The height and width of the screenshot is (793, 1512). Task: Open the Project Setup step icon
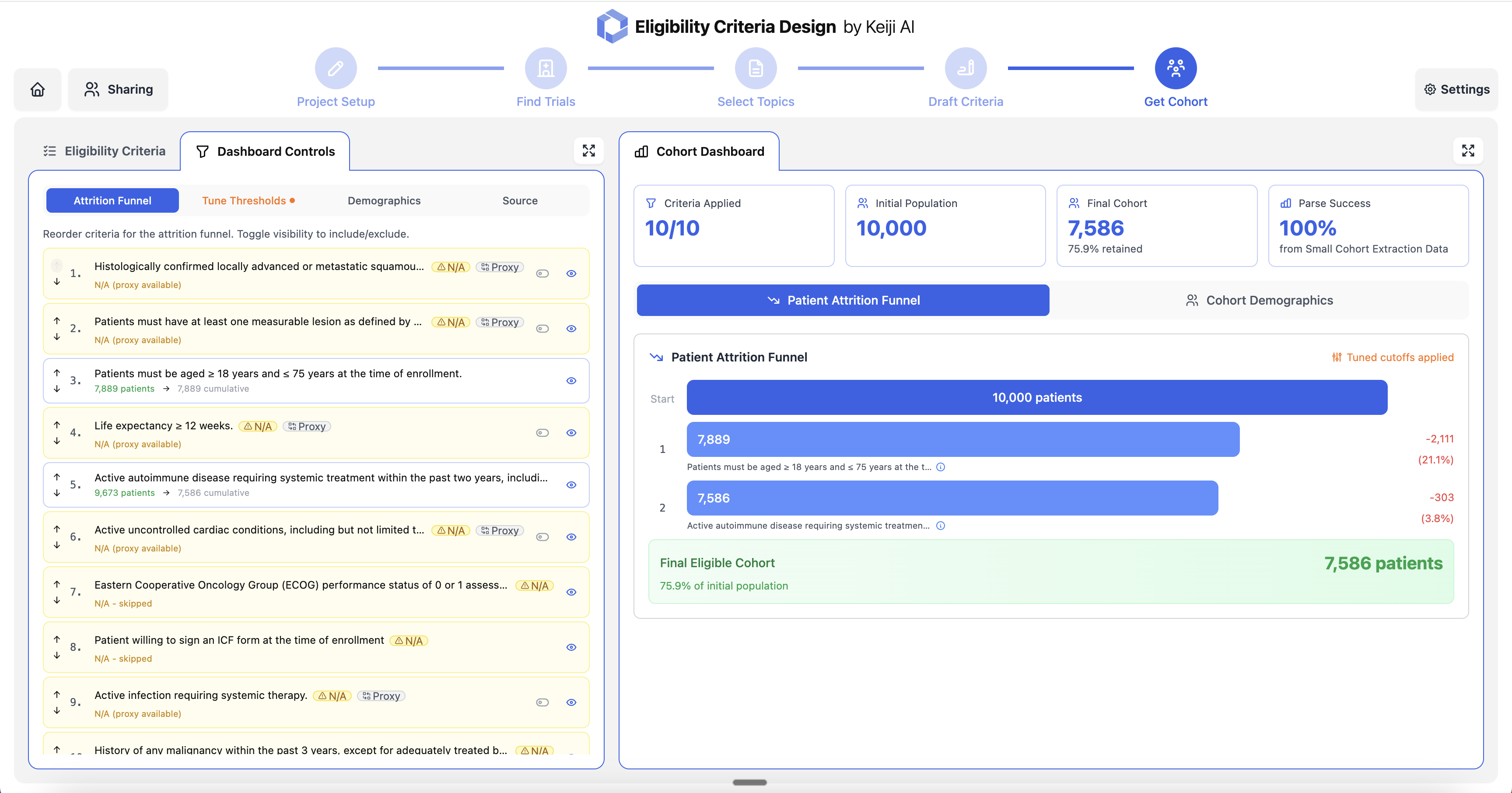(x=335, y=69)
